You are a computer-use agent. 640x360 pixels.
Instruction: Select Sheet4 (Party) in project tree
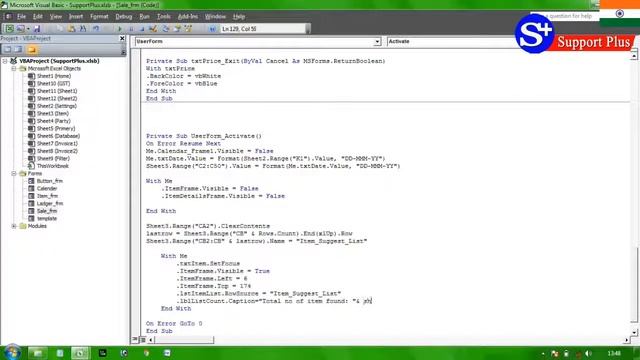[53, 121]
